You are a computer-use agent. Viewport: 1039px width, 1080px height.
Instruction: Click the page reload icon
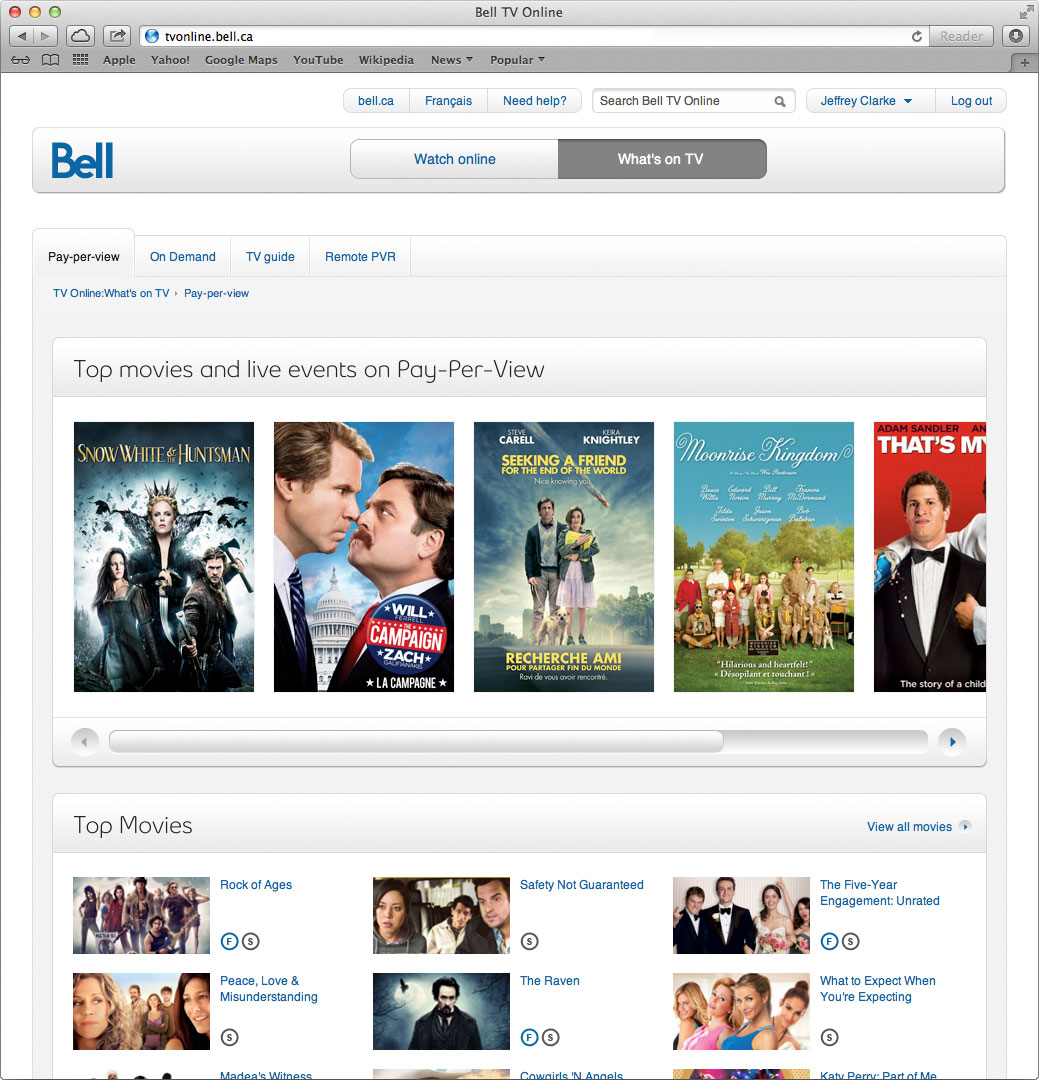(916, 37)
